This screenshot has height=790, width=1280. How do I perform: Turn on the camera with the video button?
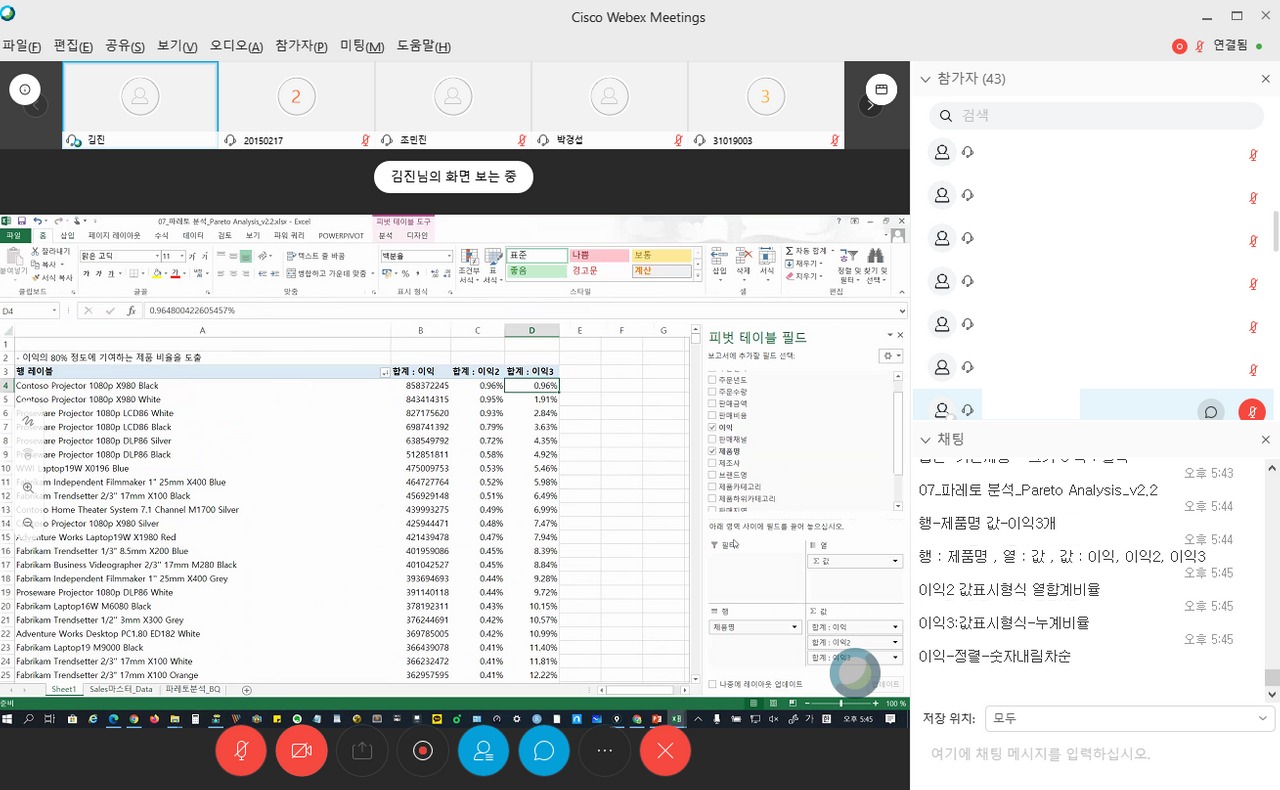tap(301, 751)
